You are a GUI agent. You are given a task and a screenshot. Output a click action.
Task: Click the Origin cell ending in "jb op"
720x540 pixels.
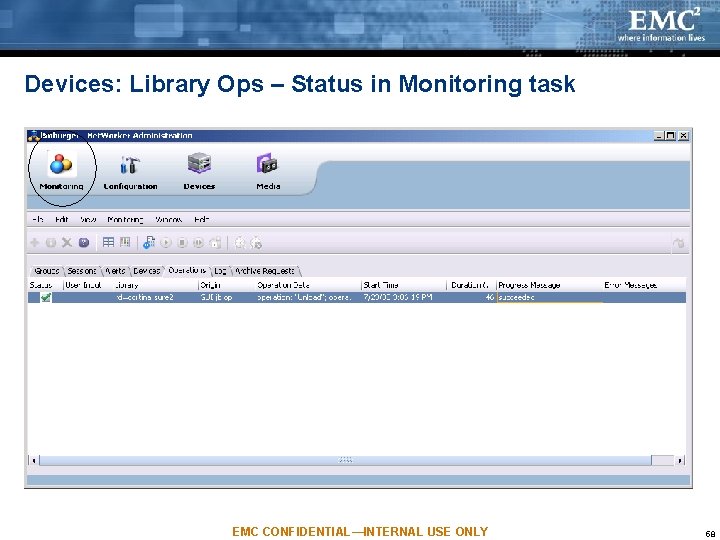pyautogui.click(x=227, y=298)
